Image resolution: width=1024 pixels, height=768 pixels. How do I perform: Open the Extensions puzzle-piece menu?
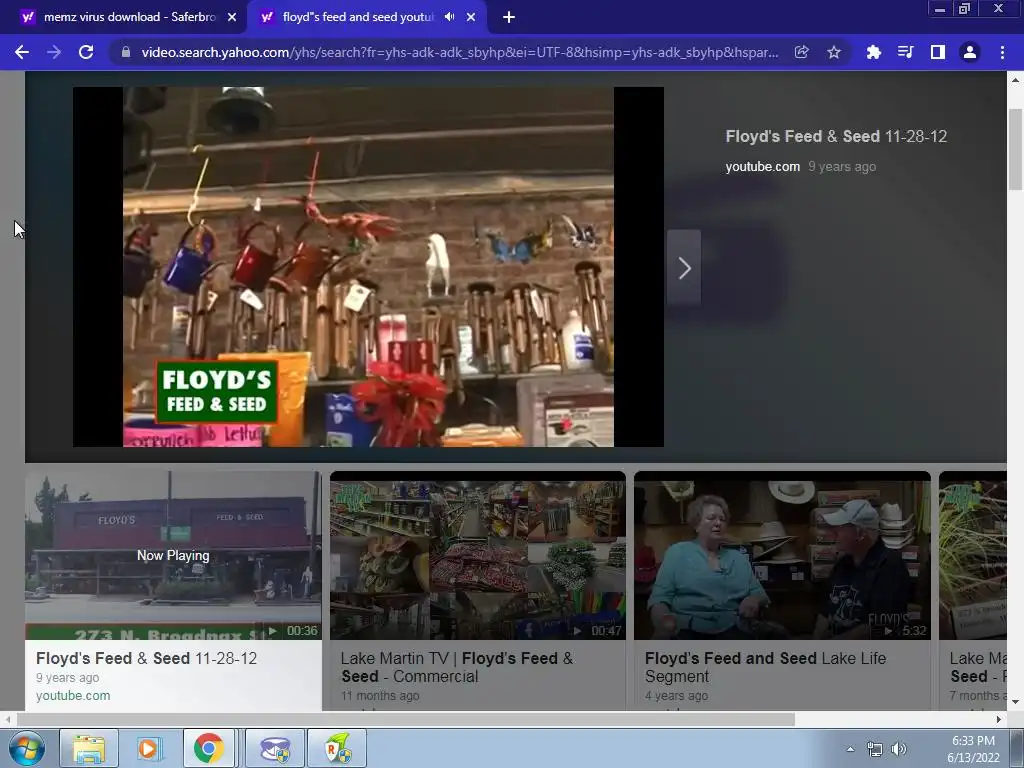[x=873, y=52]
